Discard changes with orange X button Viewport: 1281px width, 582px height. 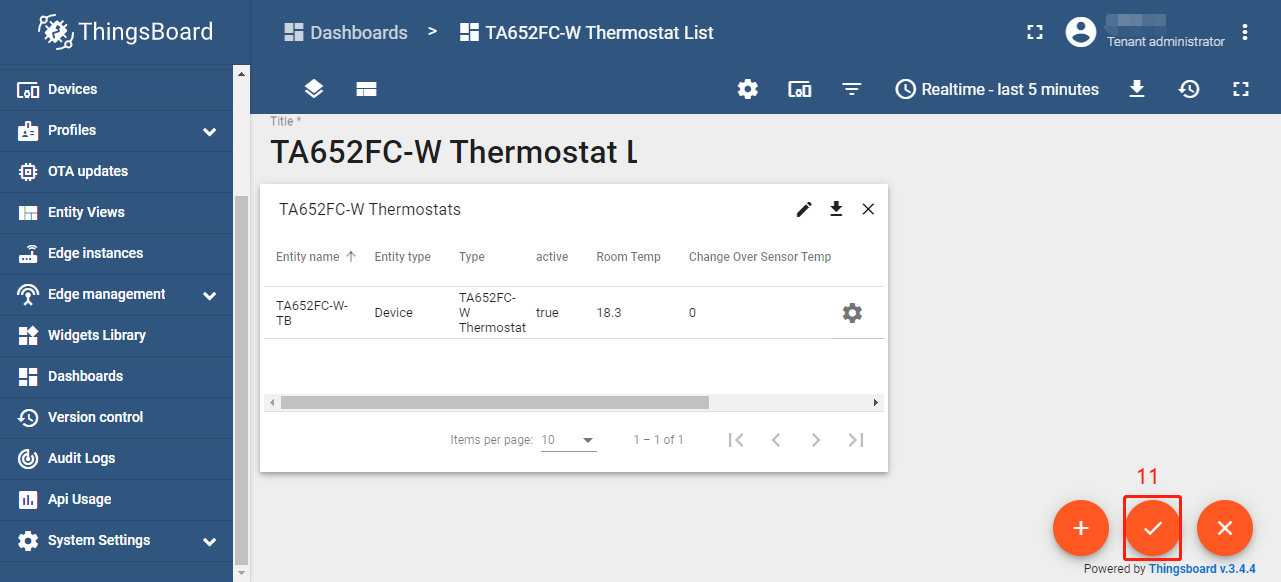pos(1225,528)
